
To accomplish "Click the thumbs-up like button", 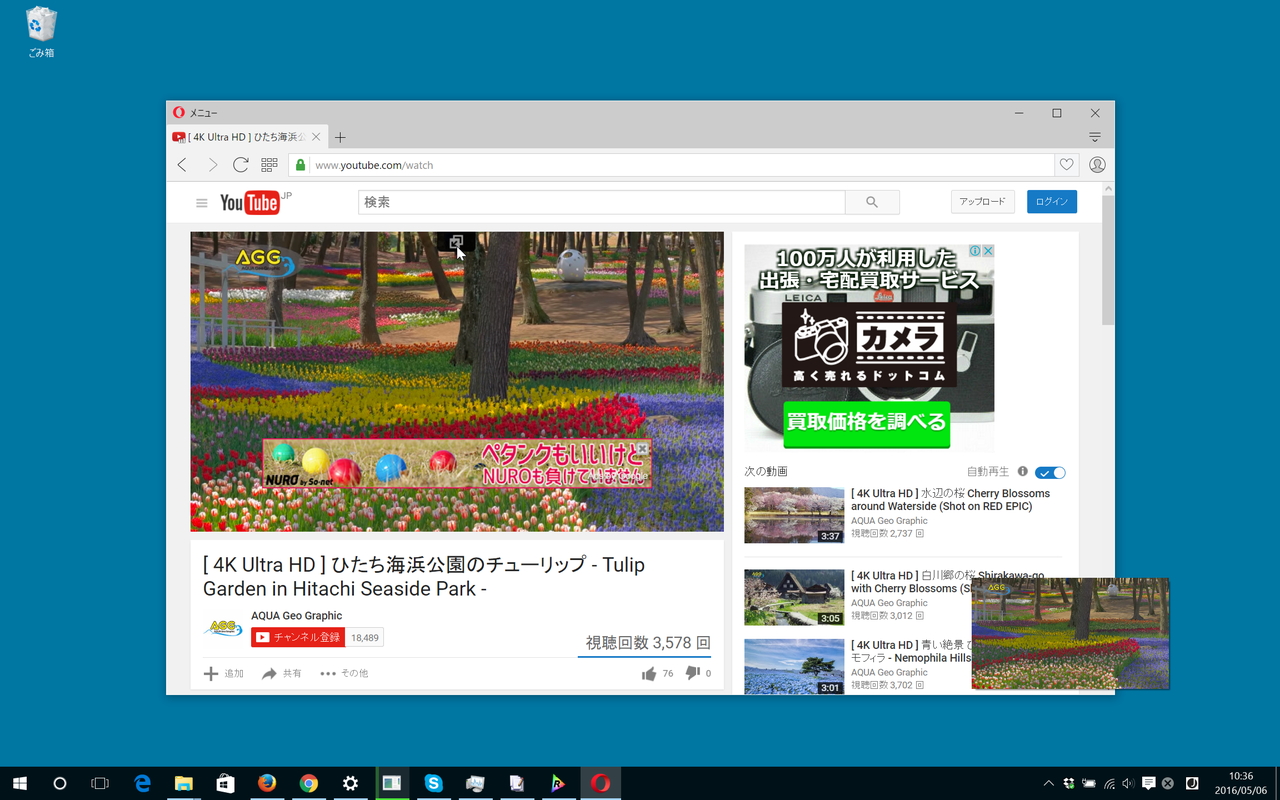I will tap(650, 673).
